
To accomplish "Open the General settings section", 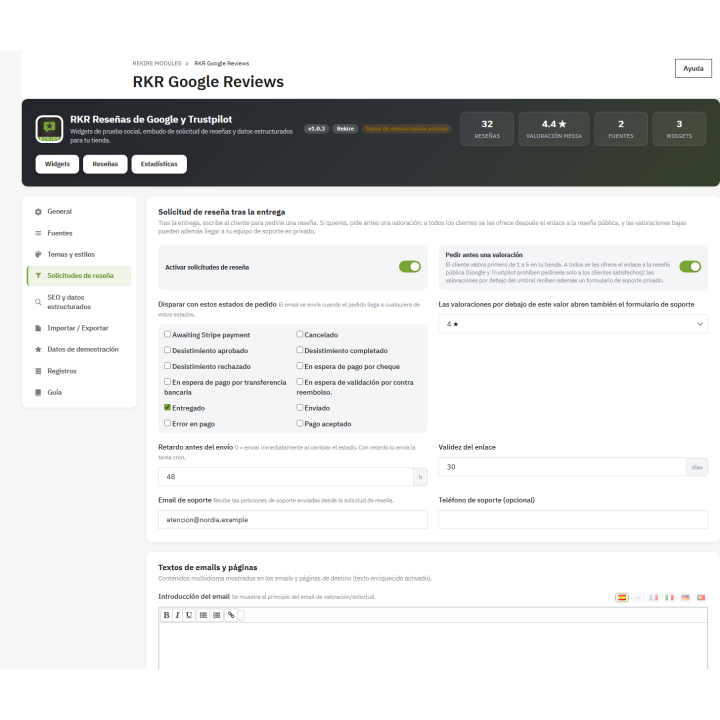I will (x=79, y=212).
